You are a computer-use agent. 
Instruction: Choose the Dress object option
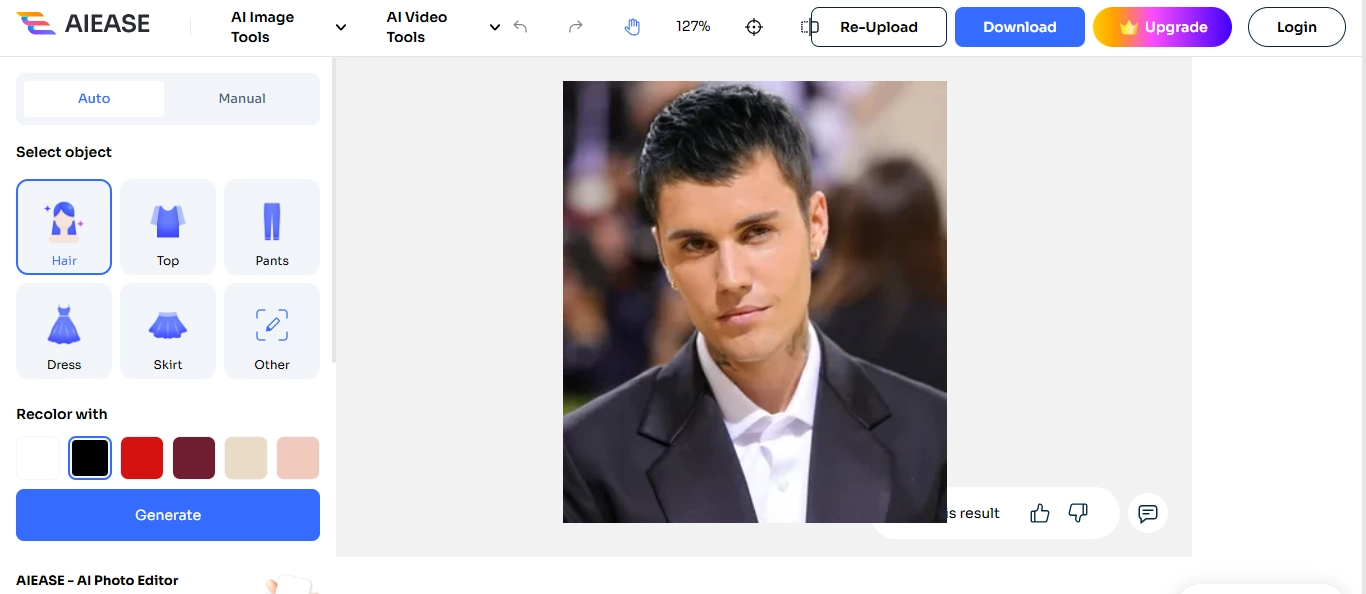coord(64,331)
